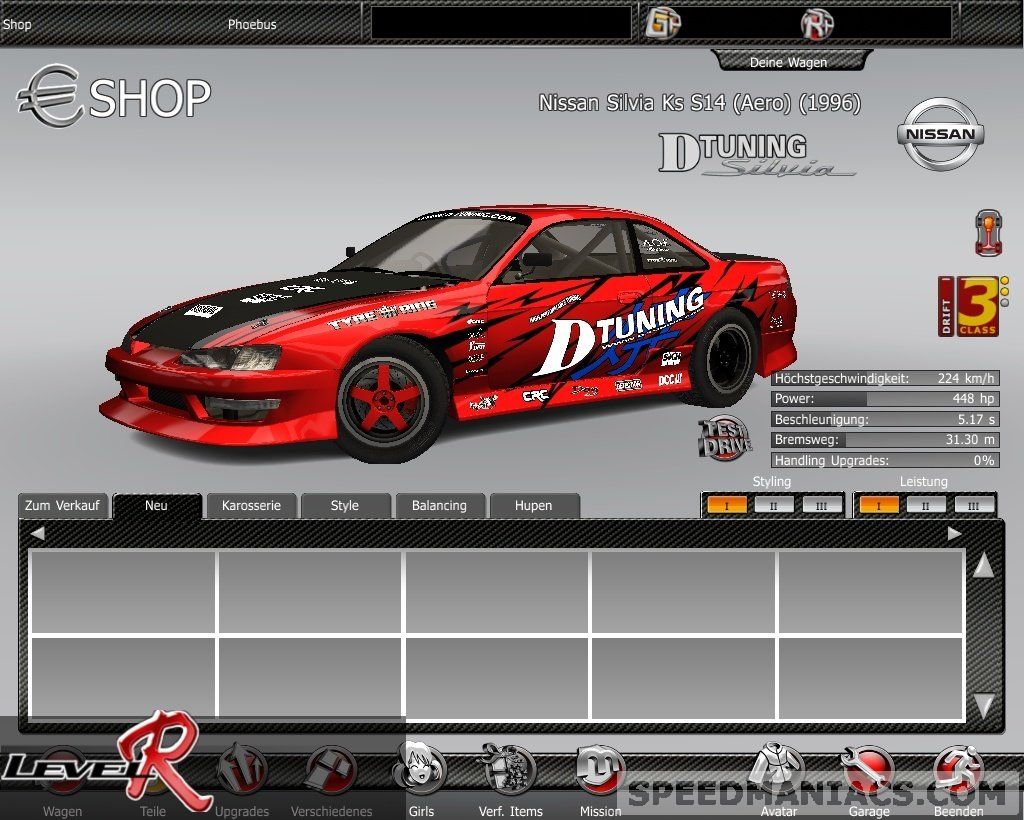The image size is (1024, 820).
Task: Switch to the Style tab
Action: (x=345, y=505)
